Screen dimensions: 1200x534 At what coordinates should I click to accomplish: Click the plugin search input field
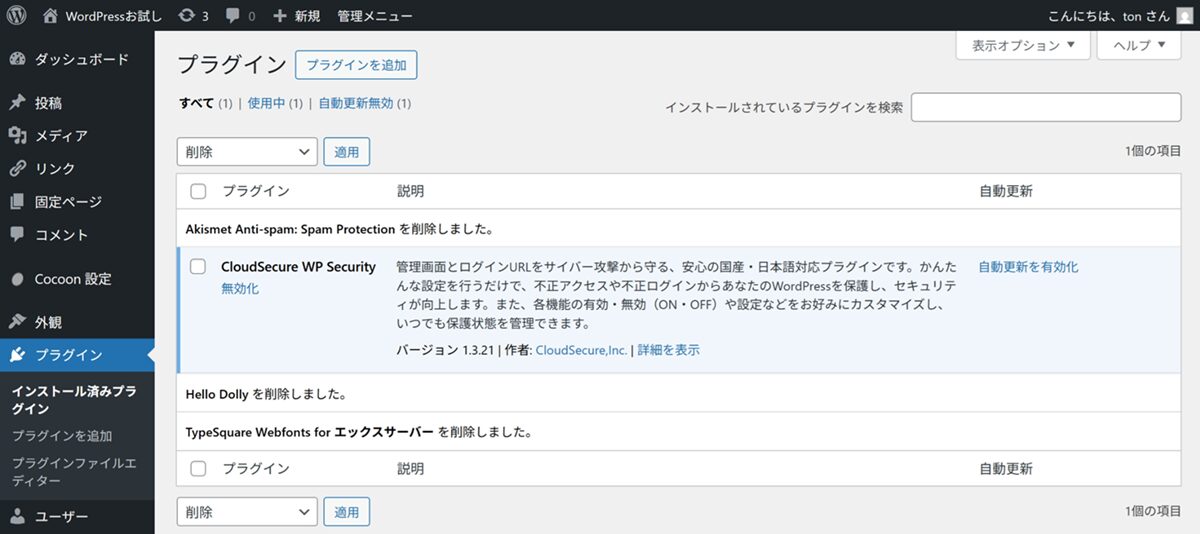(1046, 107)
